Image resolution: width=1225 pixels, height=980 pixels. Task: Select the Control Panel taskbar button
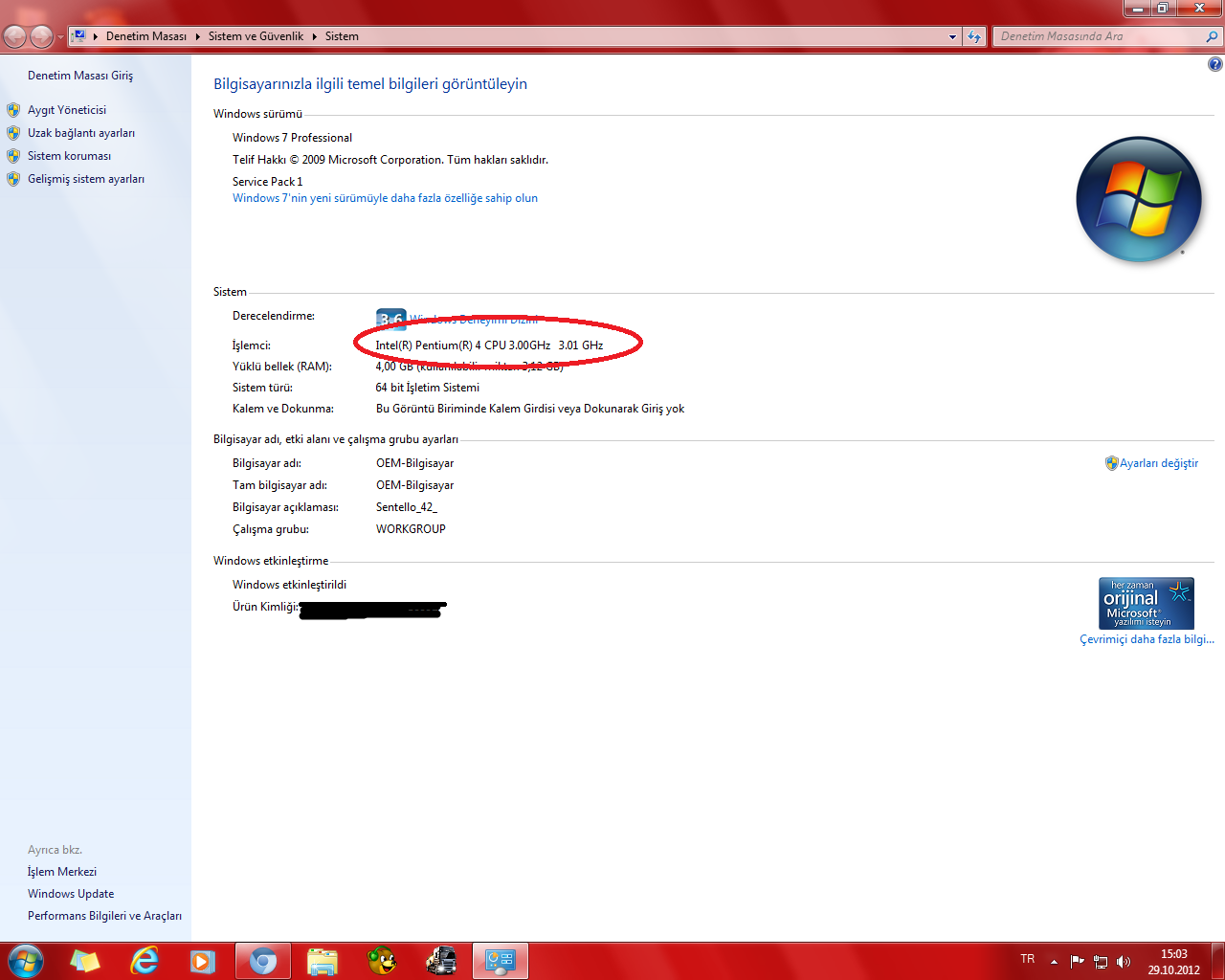pyautogui.click(x=501, y=961)
